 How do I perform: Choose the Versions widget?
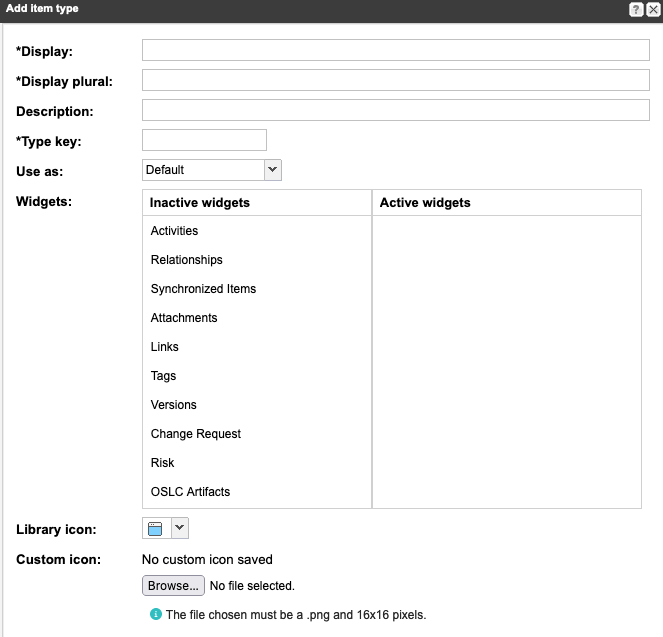[174, 405]
